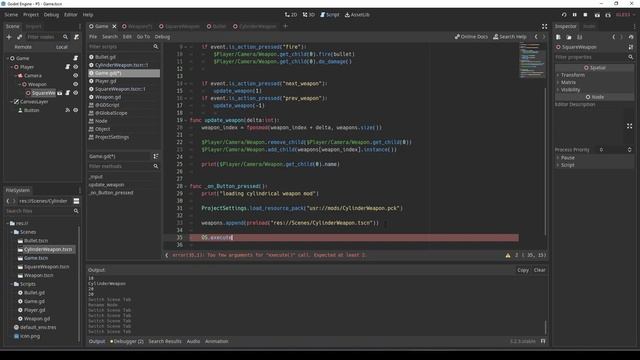Toggle SquareWeapon node visibility

coord(76,93)
